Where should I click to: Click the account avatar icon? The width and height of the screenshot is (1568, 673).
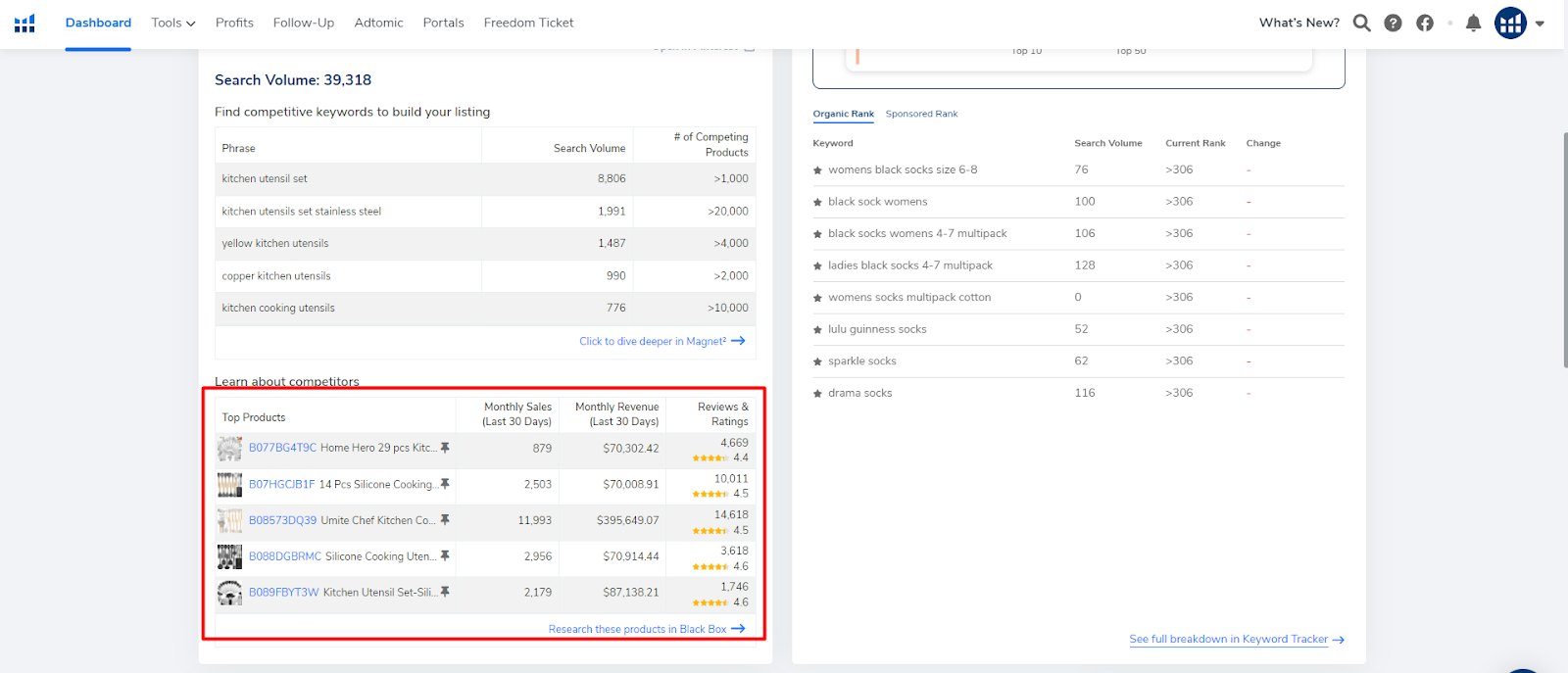(x=1510, y=23)
